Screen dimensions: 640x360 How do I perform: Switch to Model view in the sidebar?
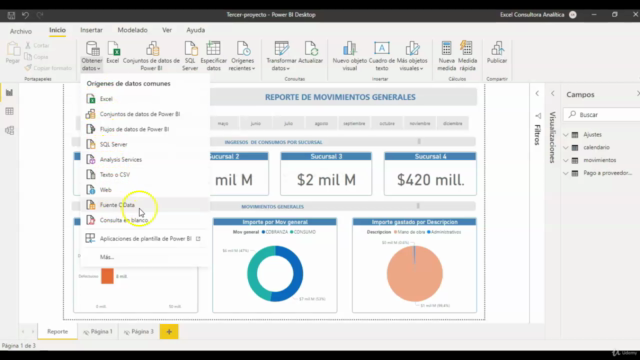(x=9, y=131)
